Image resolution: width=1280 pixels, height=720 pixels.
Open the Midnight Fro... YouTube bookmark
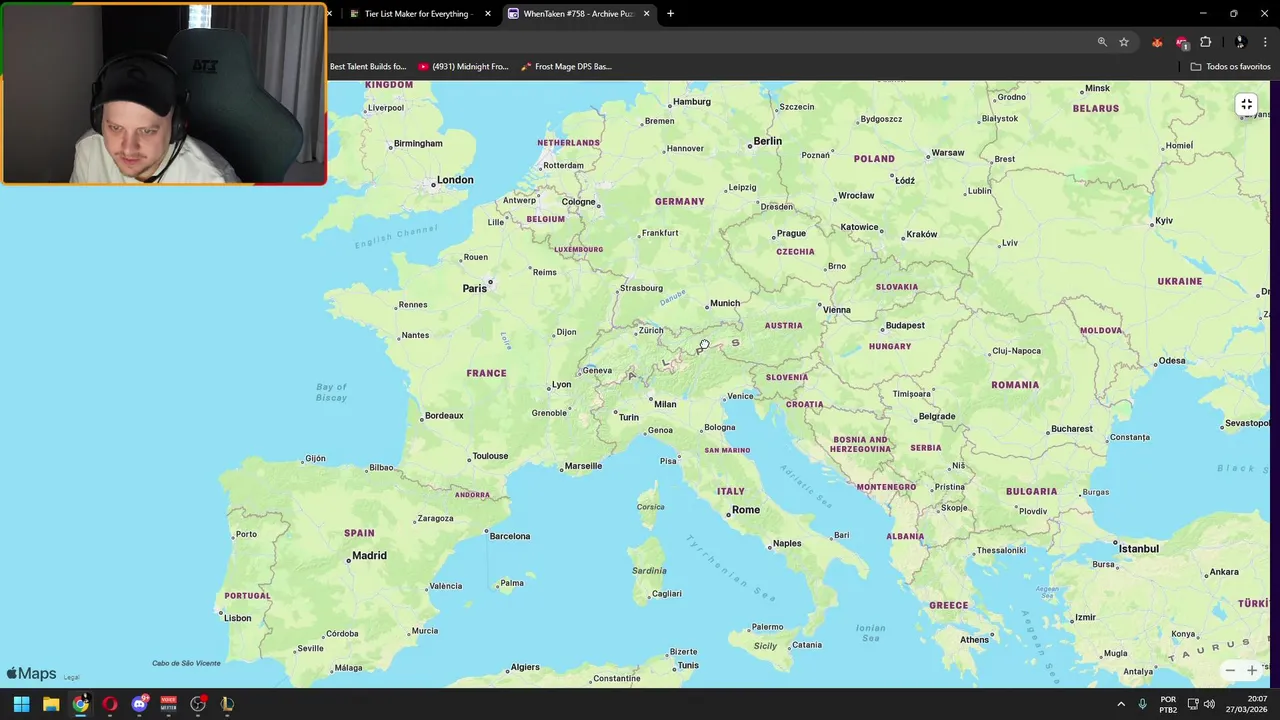[x=464, y=67]
